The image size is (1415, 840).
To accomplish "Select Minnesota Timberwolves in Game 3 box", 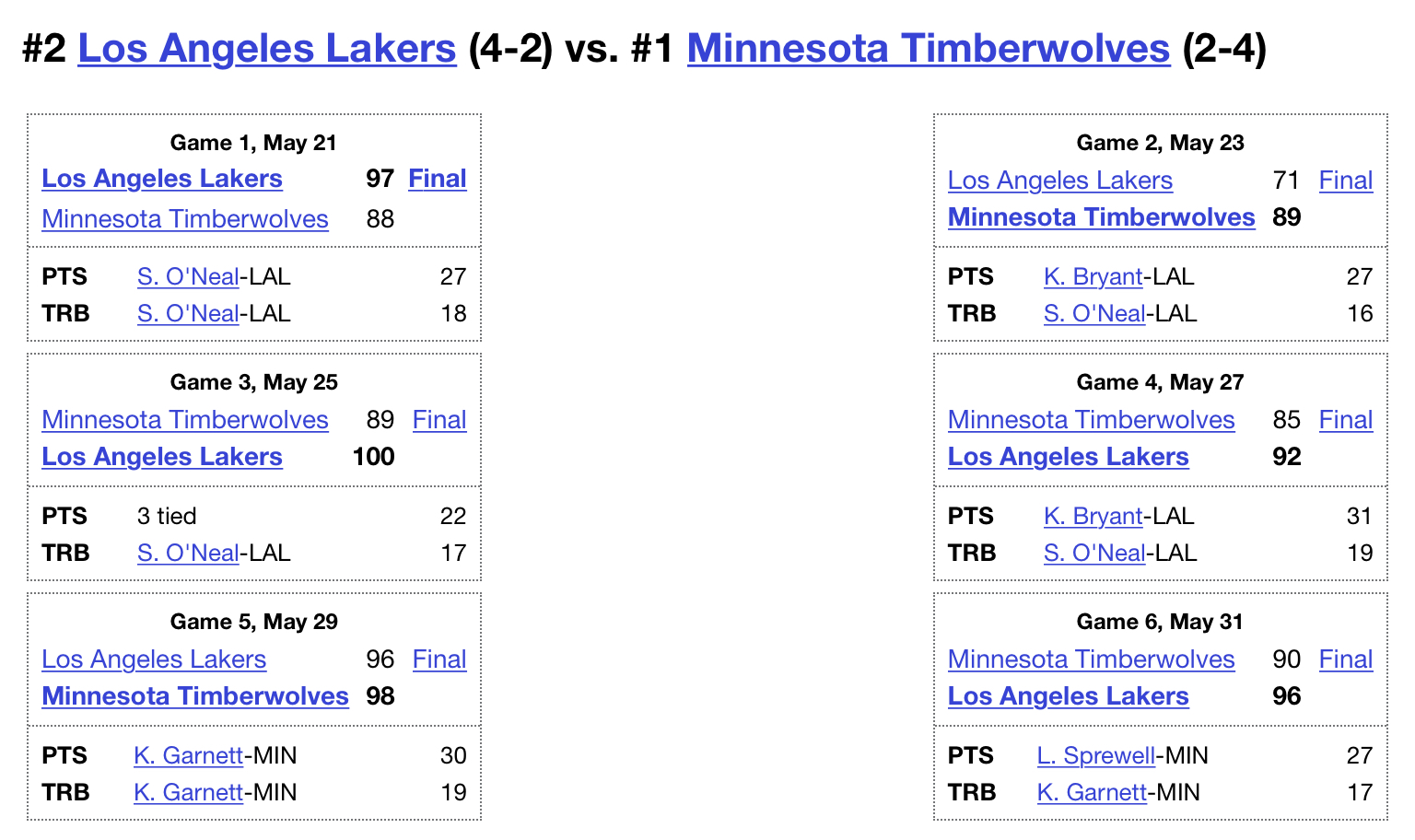I will click(x=185, y=420).
